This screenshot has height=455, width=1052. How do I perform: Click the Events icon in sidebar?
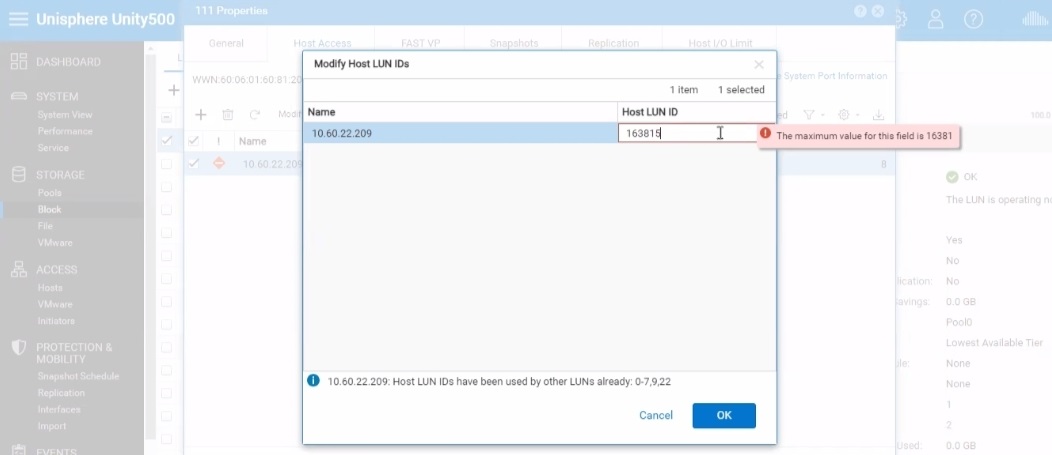(19, 450)
